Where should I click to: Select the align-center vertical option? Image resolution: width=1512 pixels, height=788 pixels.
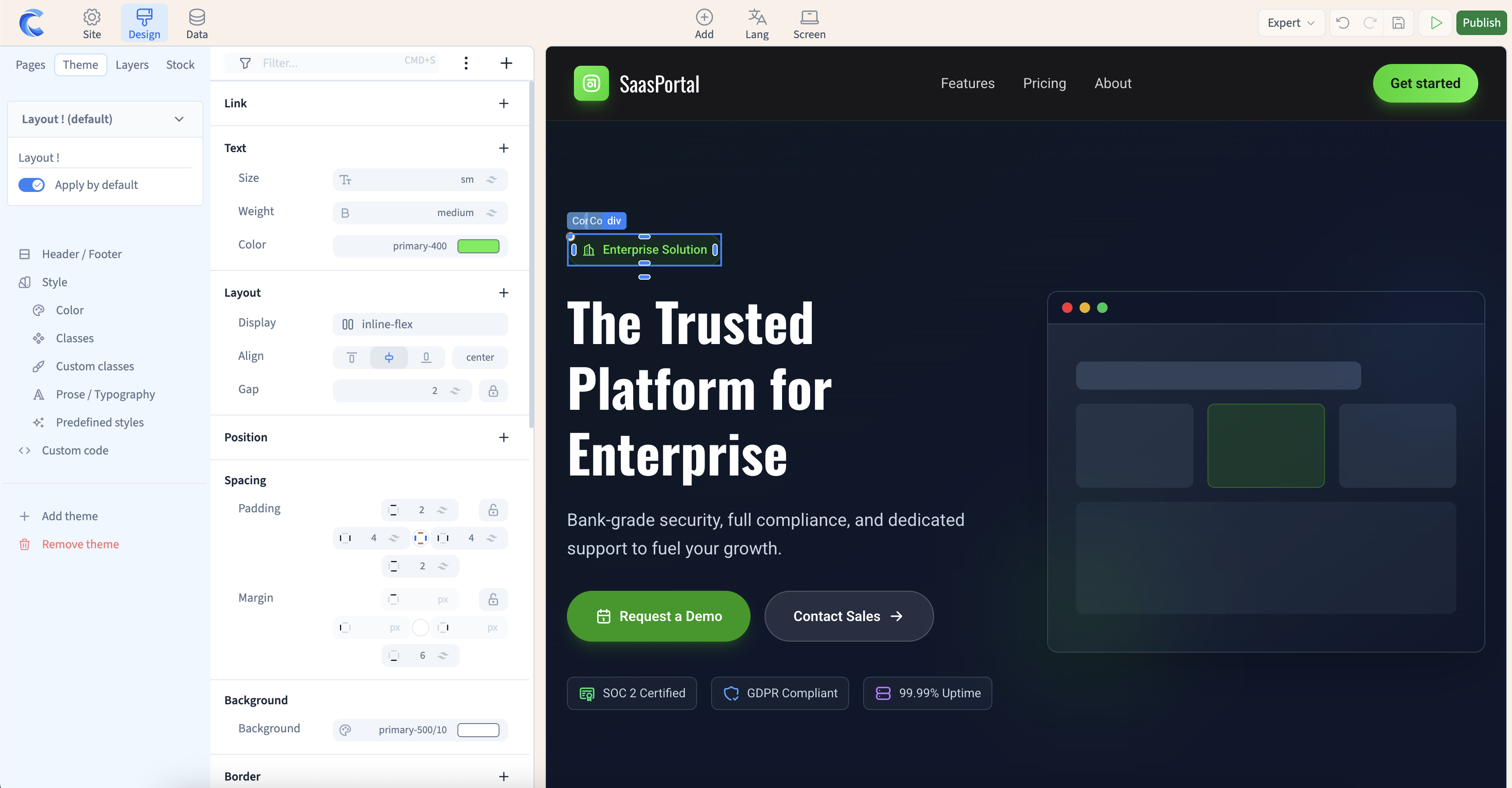tap(389, 358)
